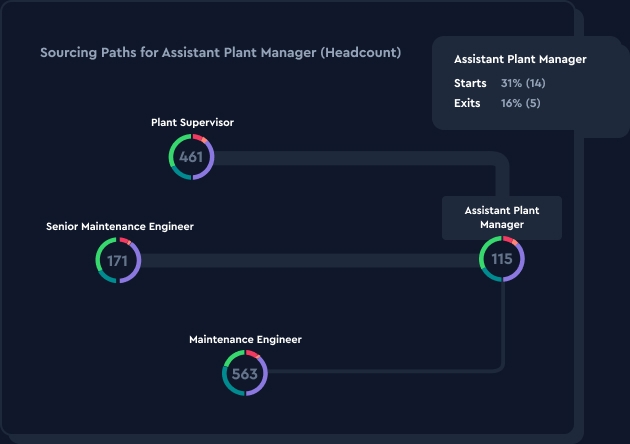
Task: Click the 31% (14) starts value
Action: click(x=523, y=83)
